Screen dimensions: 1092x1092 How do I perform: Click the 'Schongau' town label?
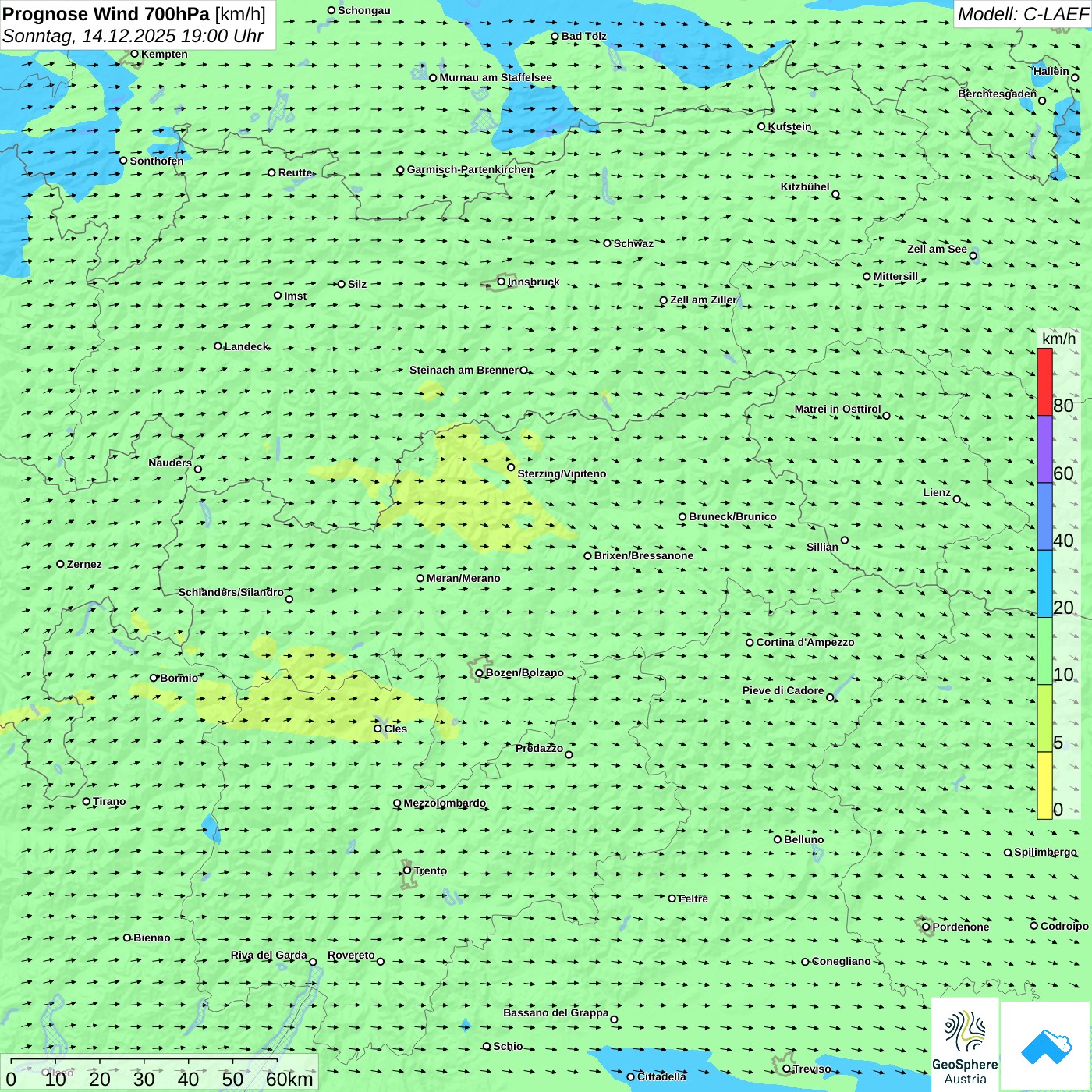pyautogui.click(x=364, y=10)
